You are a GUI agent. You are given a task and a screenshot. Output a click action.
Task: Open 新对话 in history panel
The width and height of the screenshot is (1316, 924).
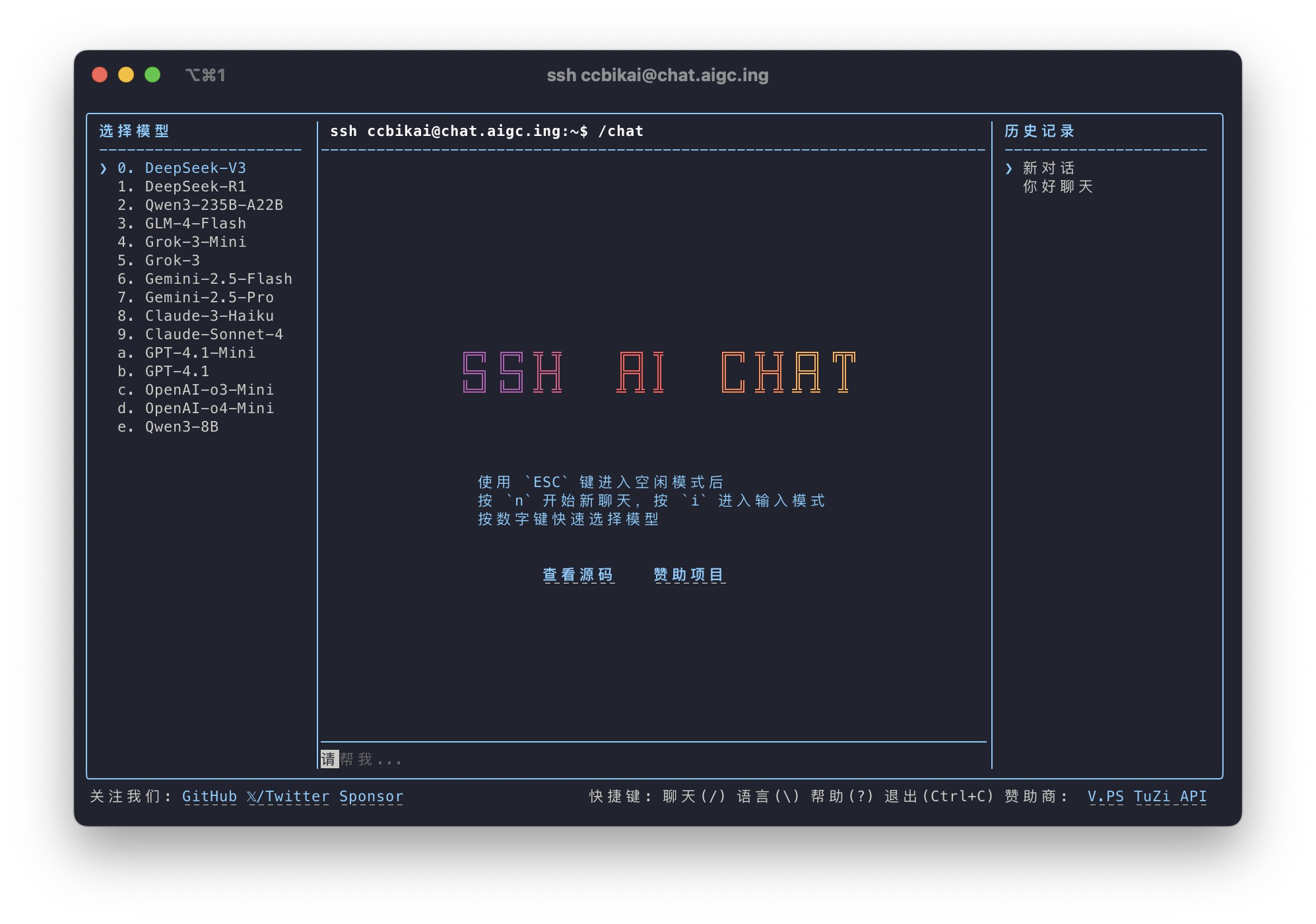pyautogui.click(x=1048, y=168)
